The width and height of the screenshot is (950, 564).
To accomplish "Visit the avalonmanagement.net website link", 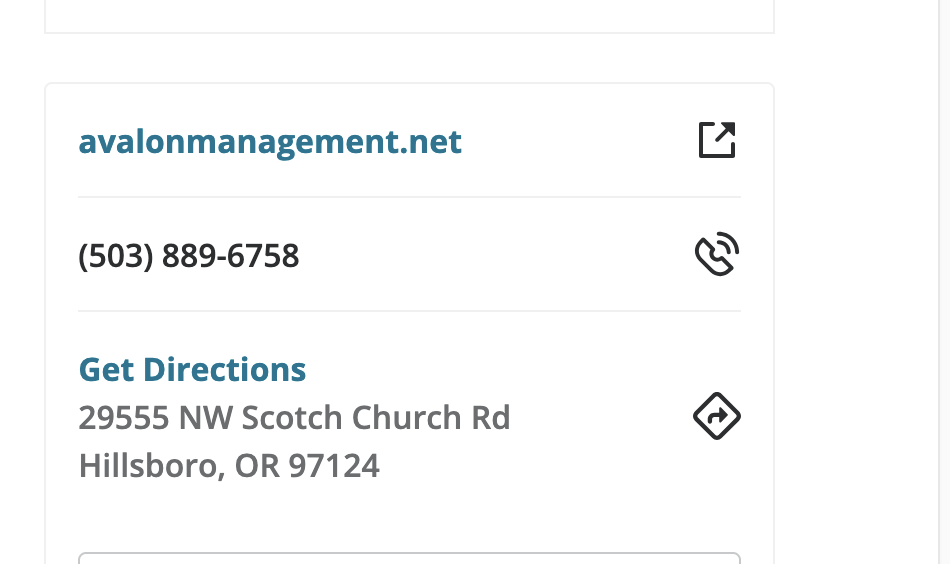I will [x=270, y=142].
